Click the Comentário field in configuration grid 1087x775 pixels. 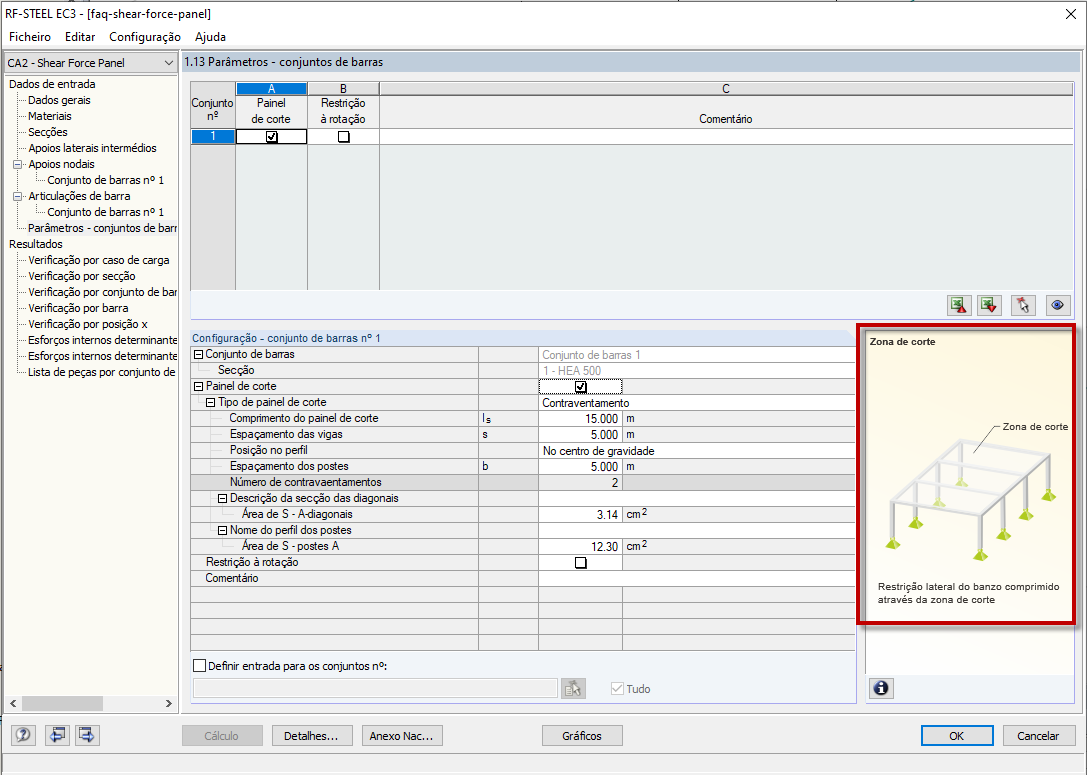click(697, 578)
